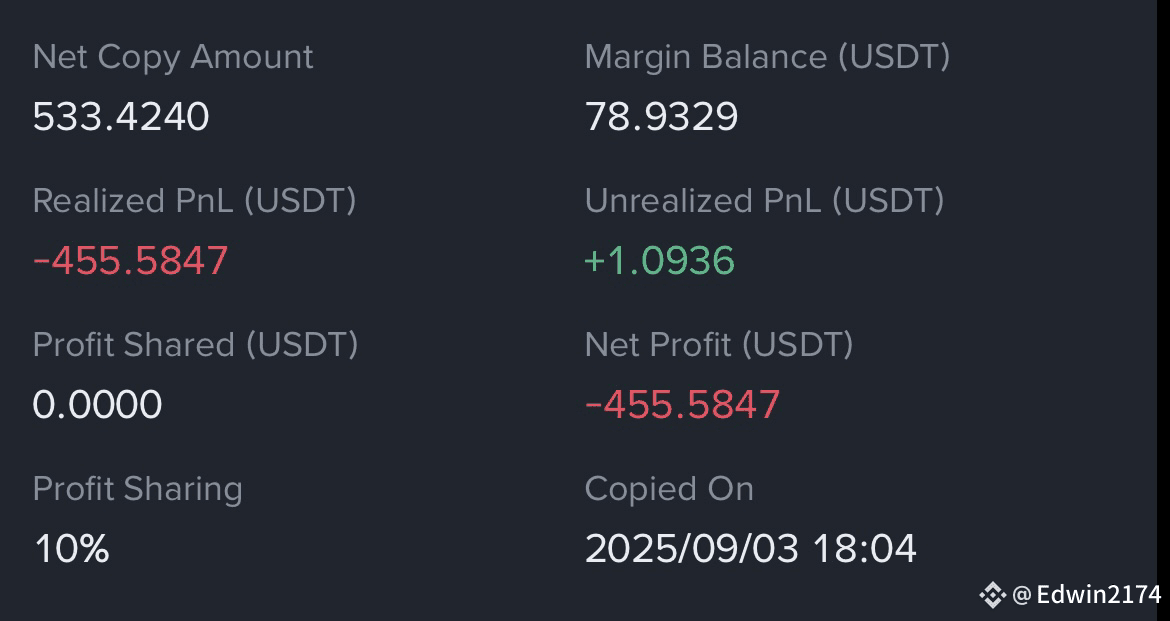Viewport: 1170px width, 621px height.
Task: Select the Margin Balance (USDT) label
Action: 767,57
